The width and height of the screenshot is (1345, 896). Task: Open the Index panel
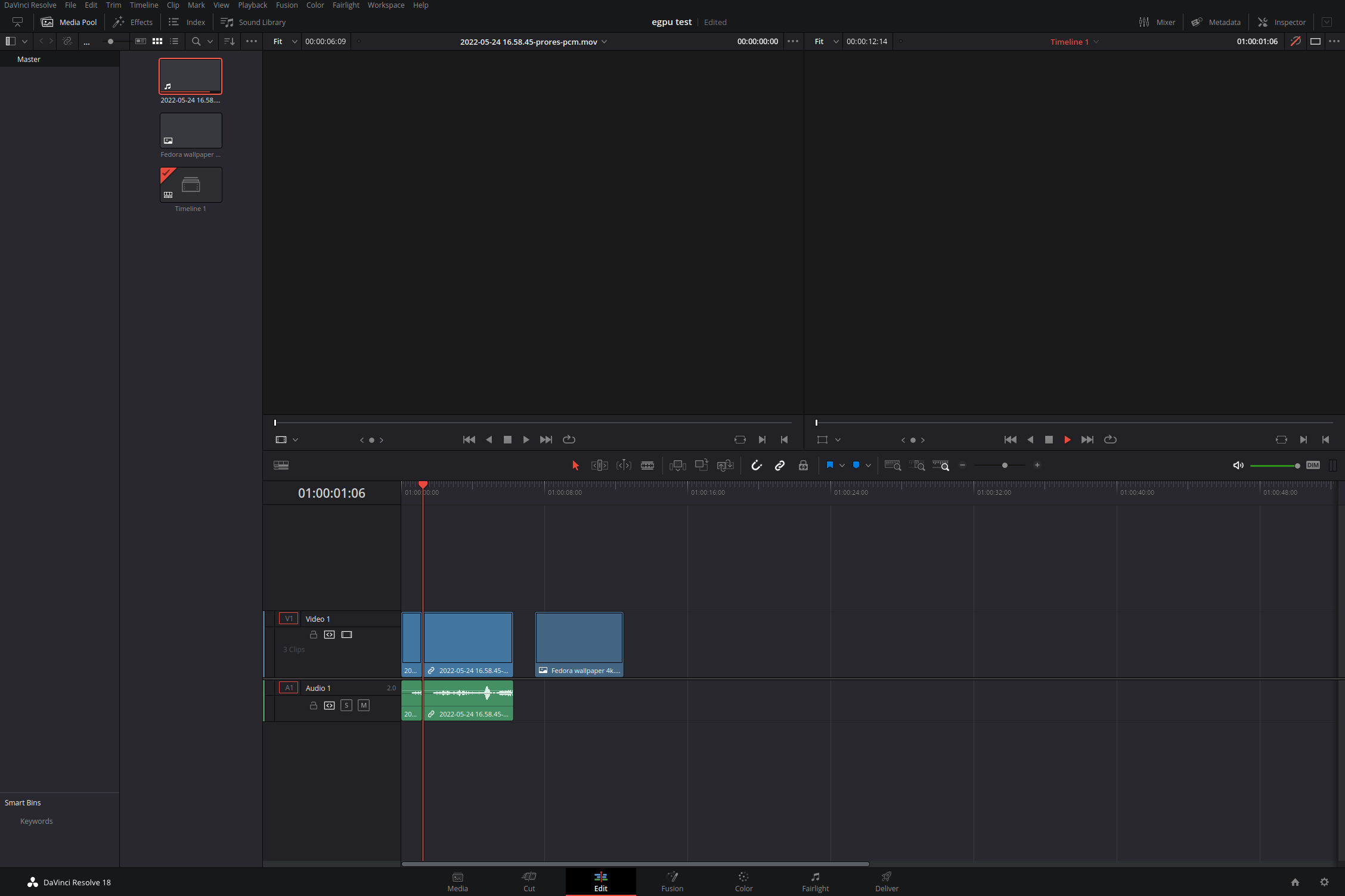coord(187,22)
